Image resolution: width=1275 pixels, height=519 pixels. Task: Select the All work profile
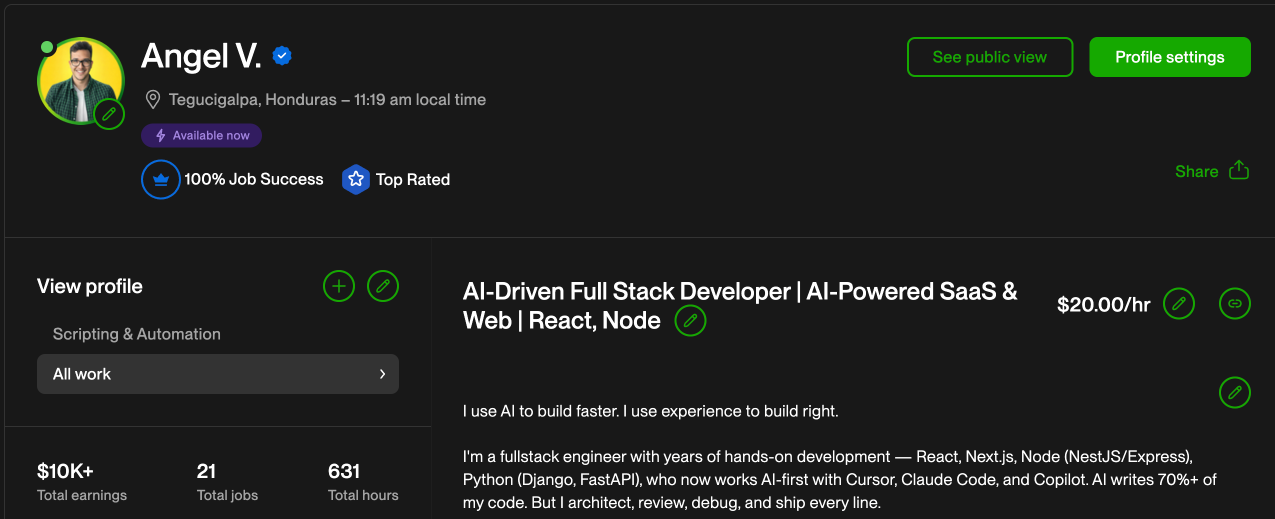(218, 374)
